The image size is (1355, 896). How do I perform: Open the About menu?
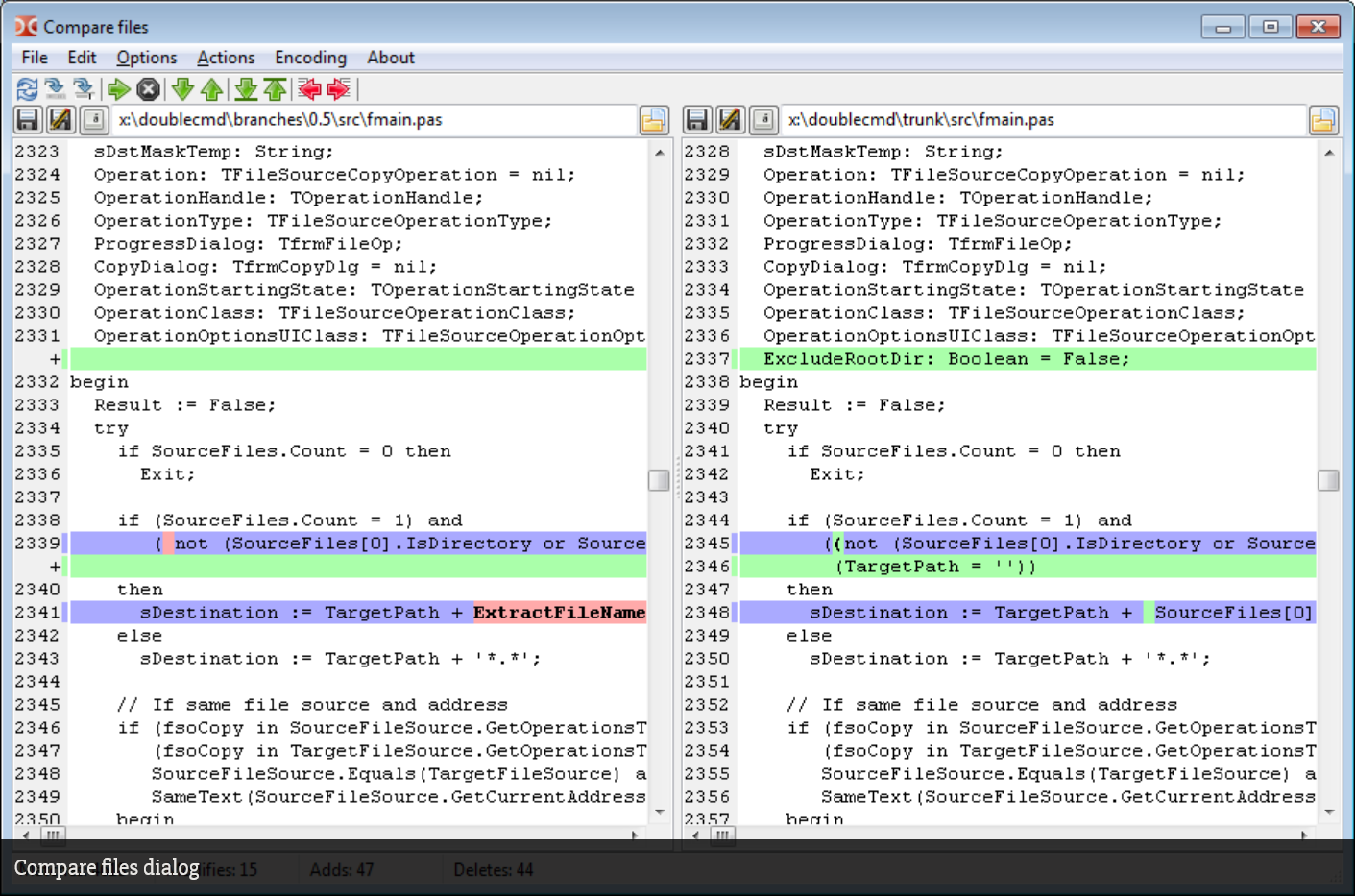pos(391,58)
